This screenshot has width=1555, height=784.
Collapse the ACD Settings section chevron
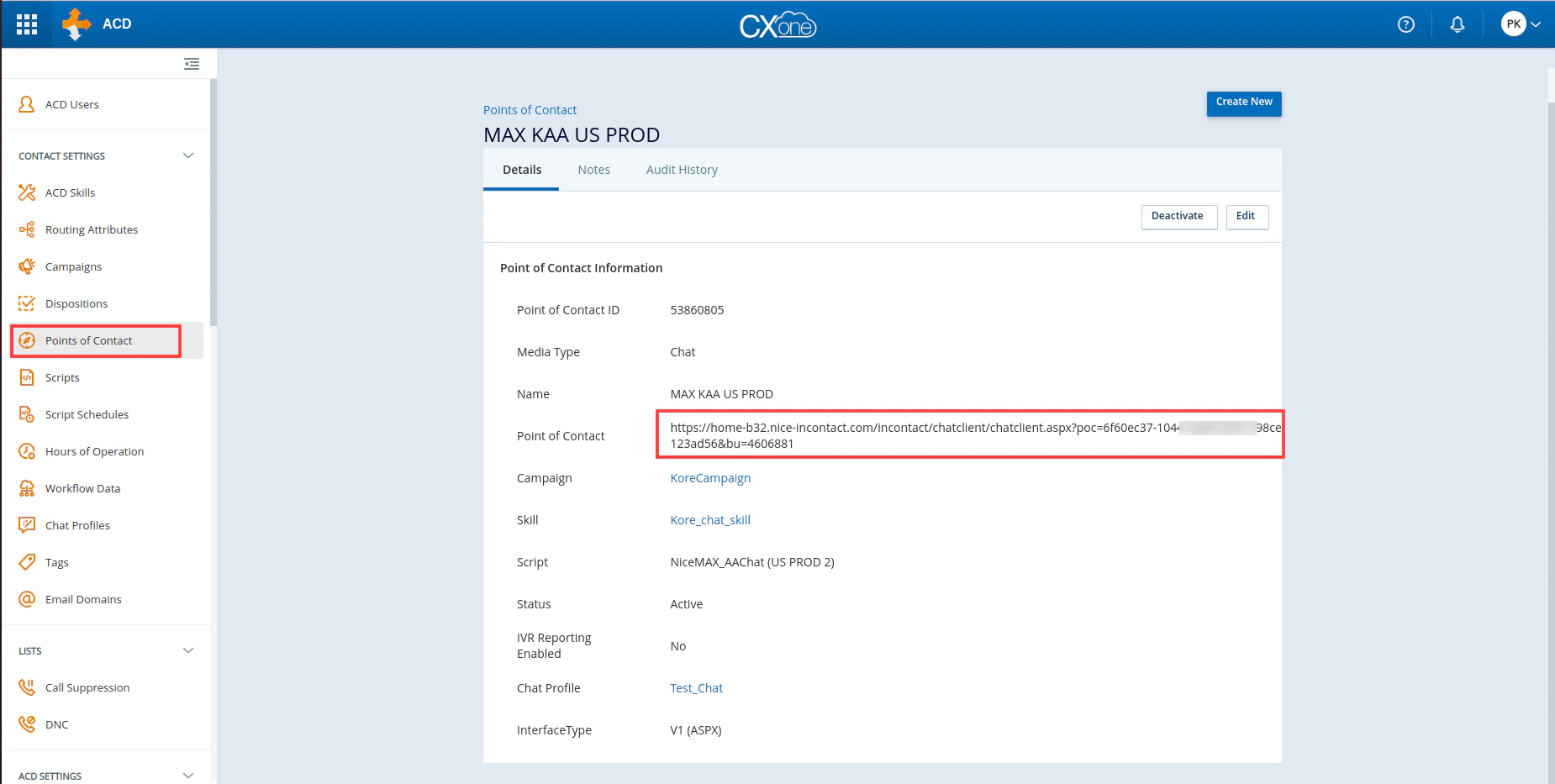(188, 776)
